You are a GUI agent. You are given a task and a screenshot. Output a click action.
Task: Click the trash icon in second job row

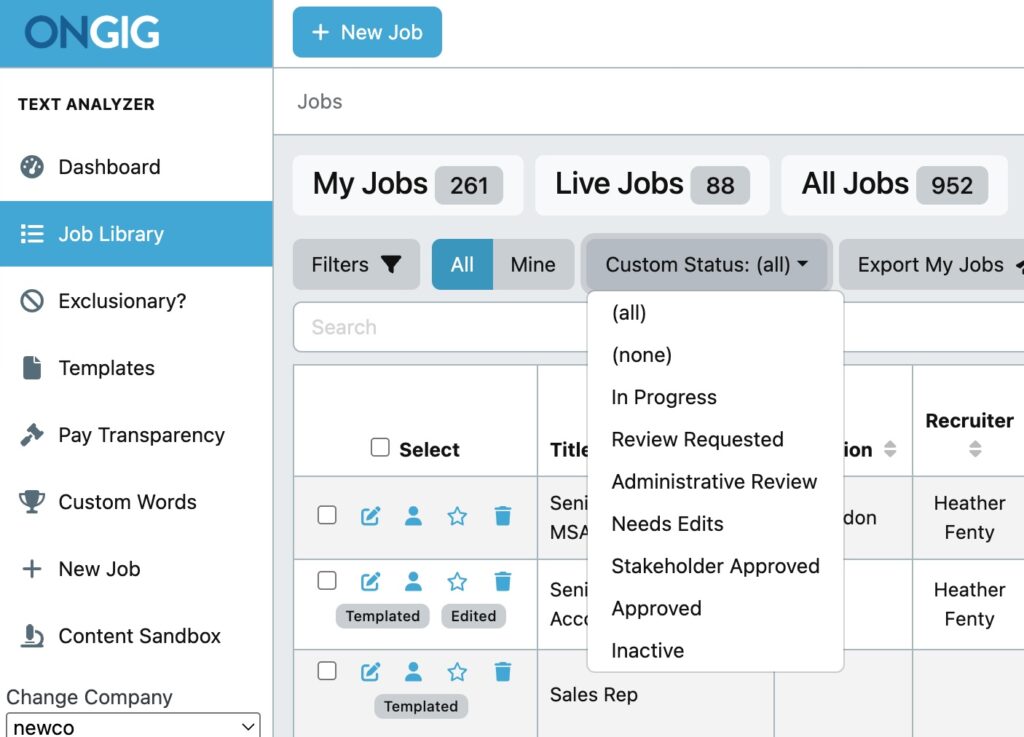click(503, 582)
